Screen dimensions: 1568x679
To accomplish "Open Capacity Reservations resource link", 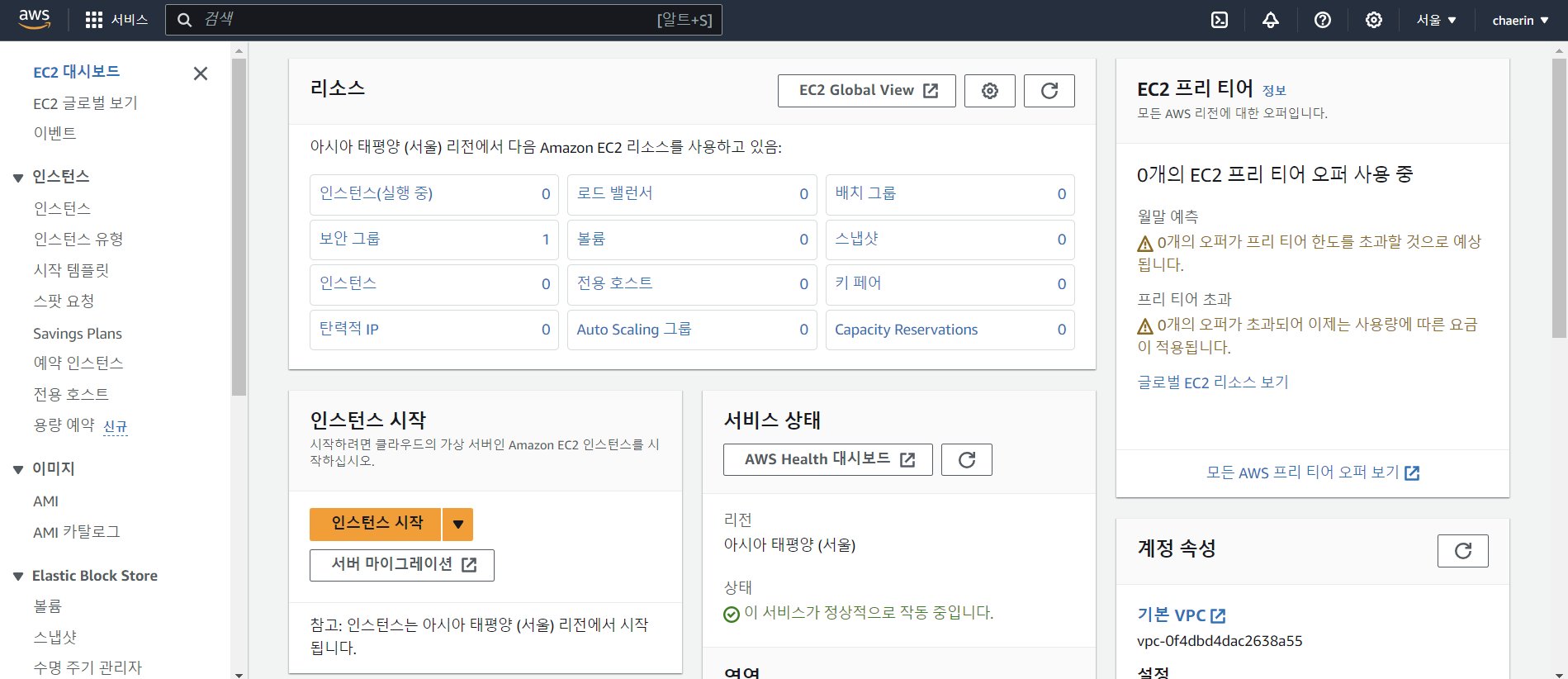I will coord(906,330).
